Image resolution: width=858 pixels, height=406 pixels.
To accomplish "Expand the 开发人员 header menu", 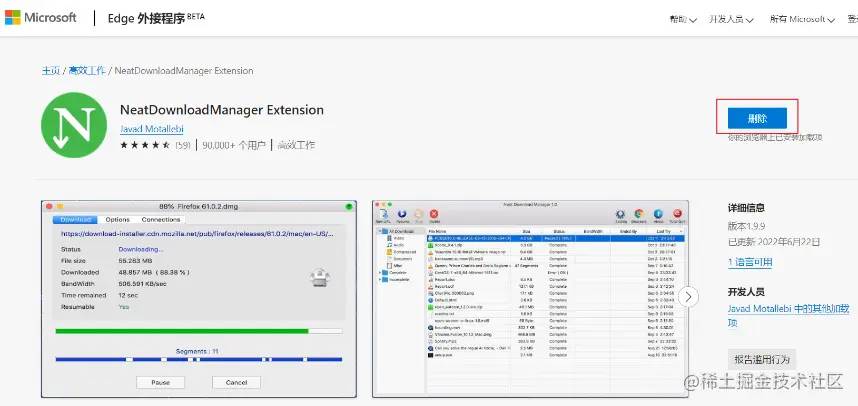I will click(732, 19).
